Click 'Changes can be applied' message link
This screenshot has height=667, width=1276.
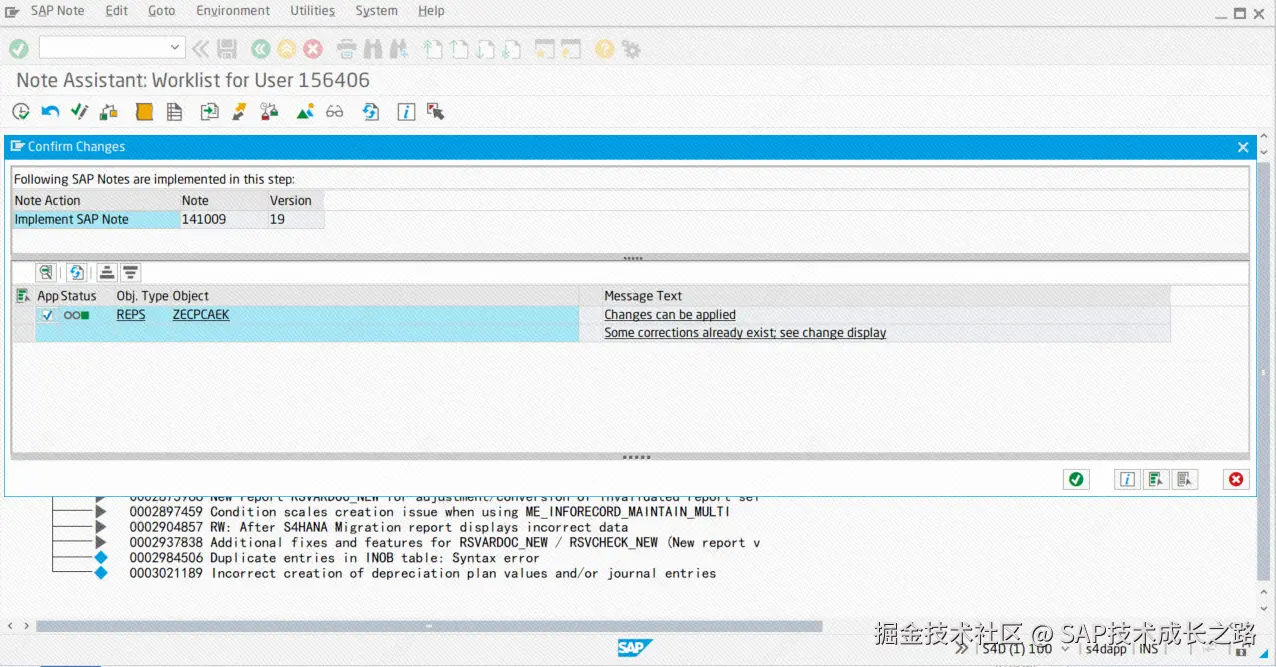(670, 315)
